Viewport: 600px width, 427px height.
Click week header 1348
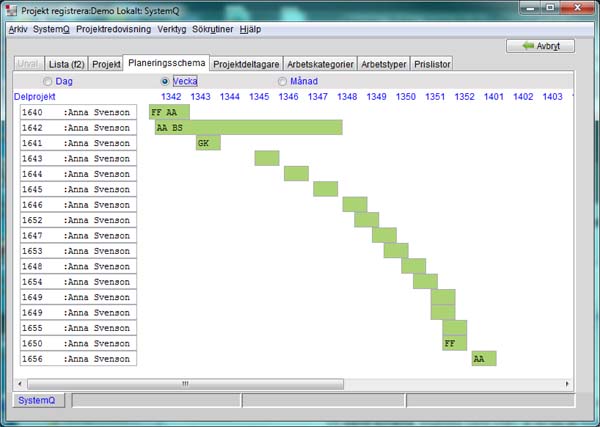(x=347, y=96)
